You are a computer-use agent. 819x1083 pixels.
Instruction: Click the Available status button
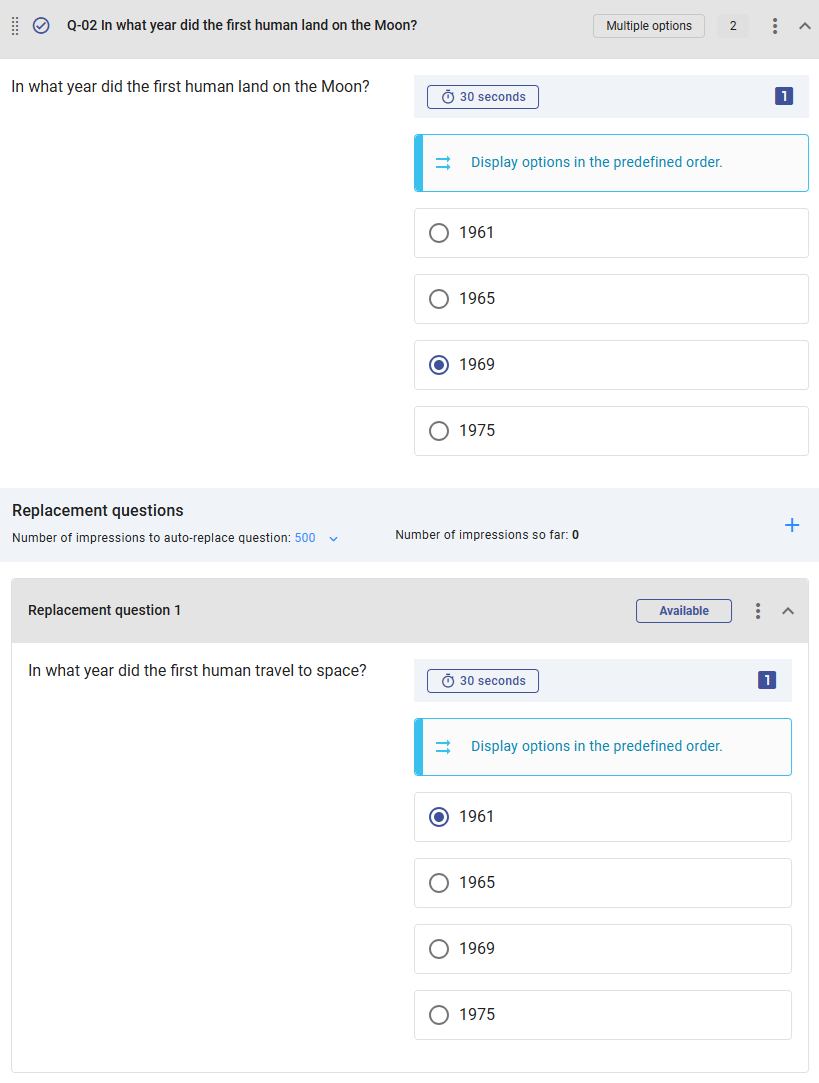coord(683,610)
